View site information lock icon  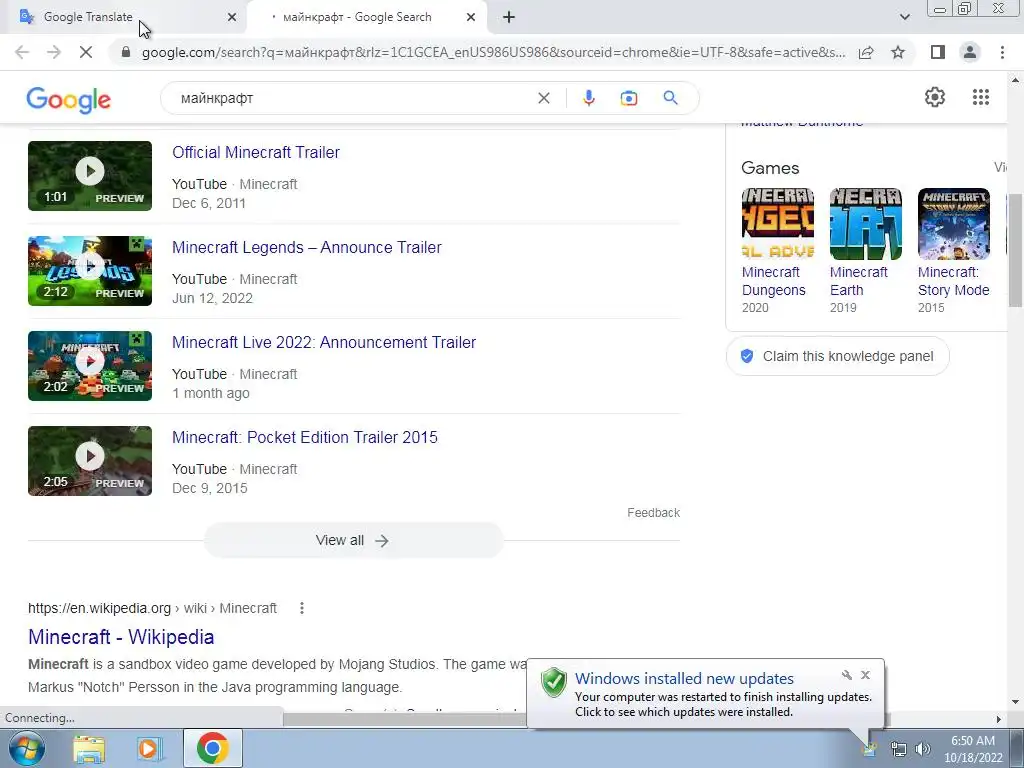[126, 52]
